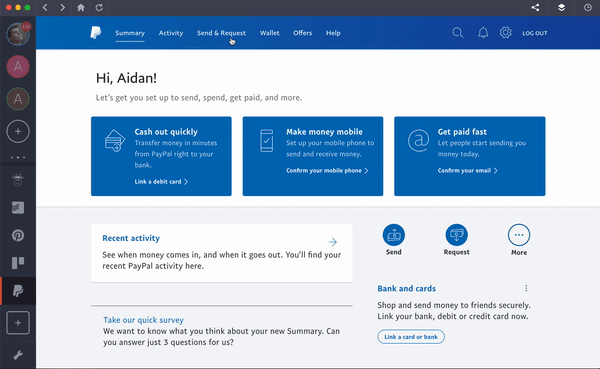
Task: Open the Wallet tab
Action: click(x=269, y=33)
